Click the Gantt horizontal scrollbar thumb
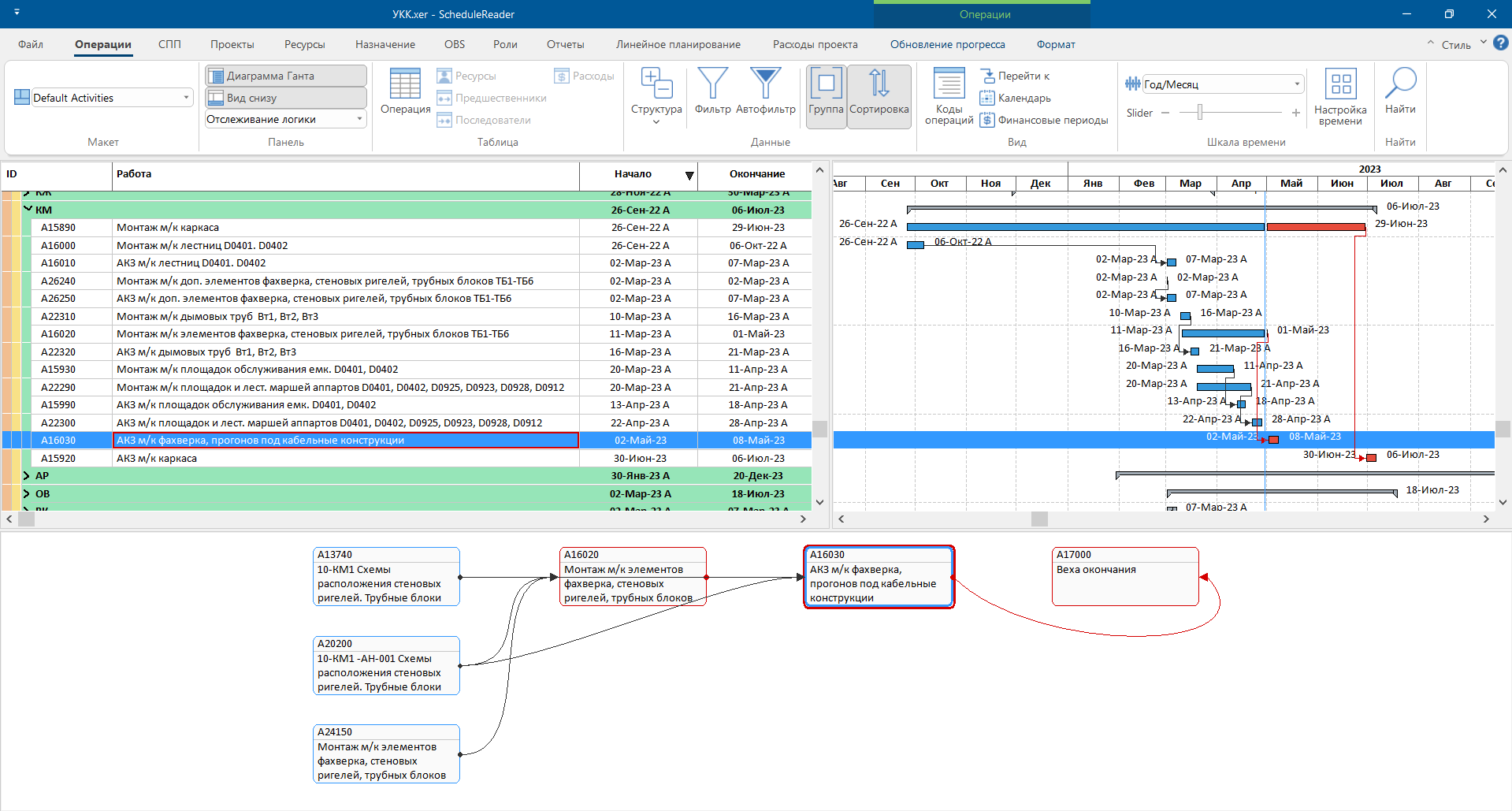1512x811 pixels. tap(1040, 519)
